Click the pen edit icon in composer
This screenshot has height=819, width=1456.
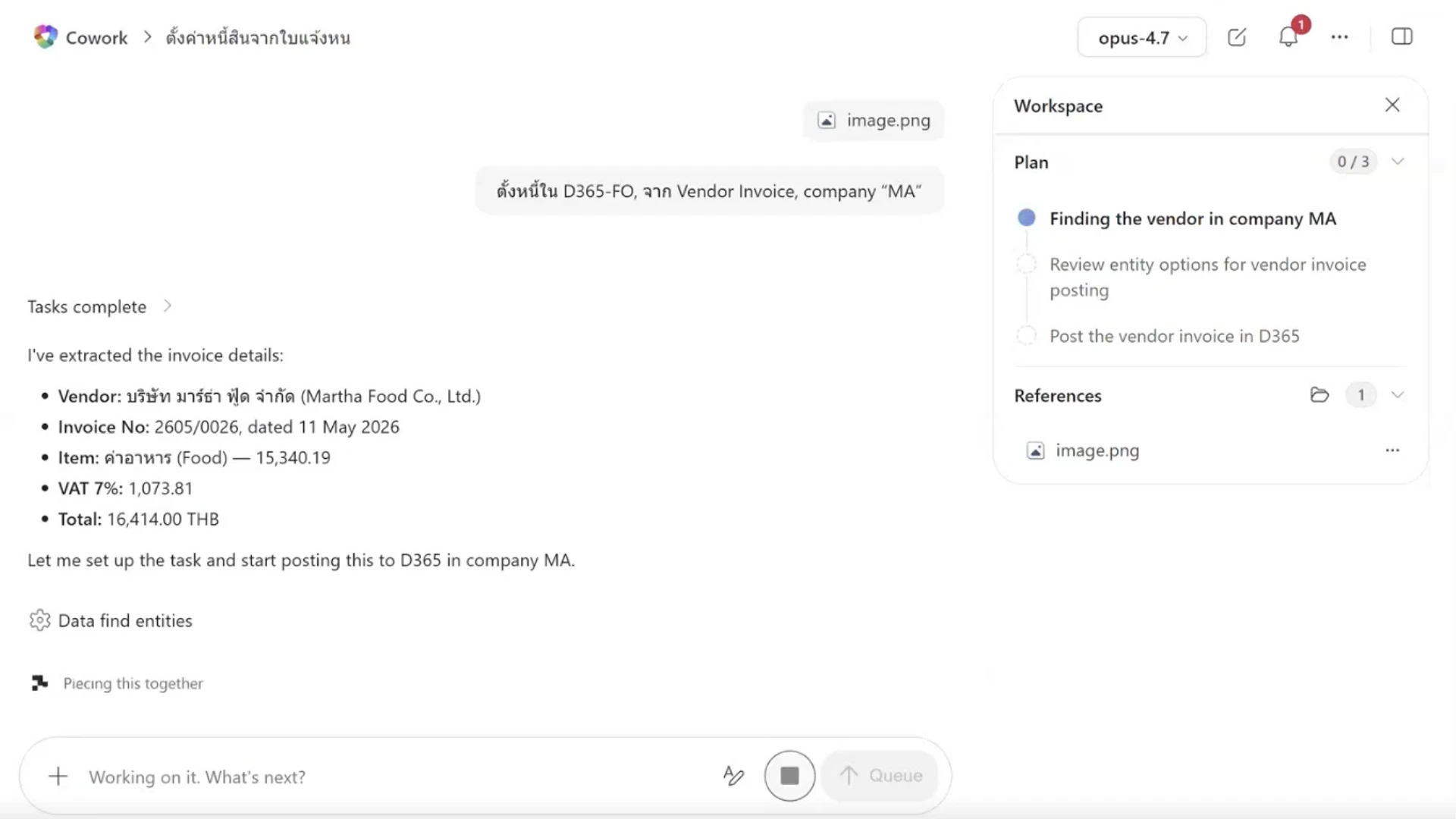733,776
